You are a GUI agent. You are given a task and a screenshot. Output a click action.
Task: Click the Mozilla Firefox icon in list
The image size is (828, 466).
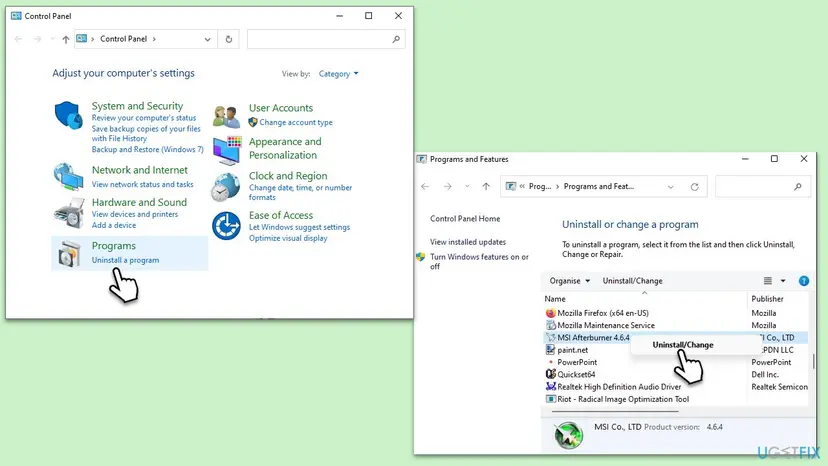pyautogui.click(x=550, y=313)
